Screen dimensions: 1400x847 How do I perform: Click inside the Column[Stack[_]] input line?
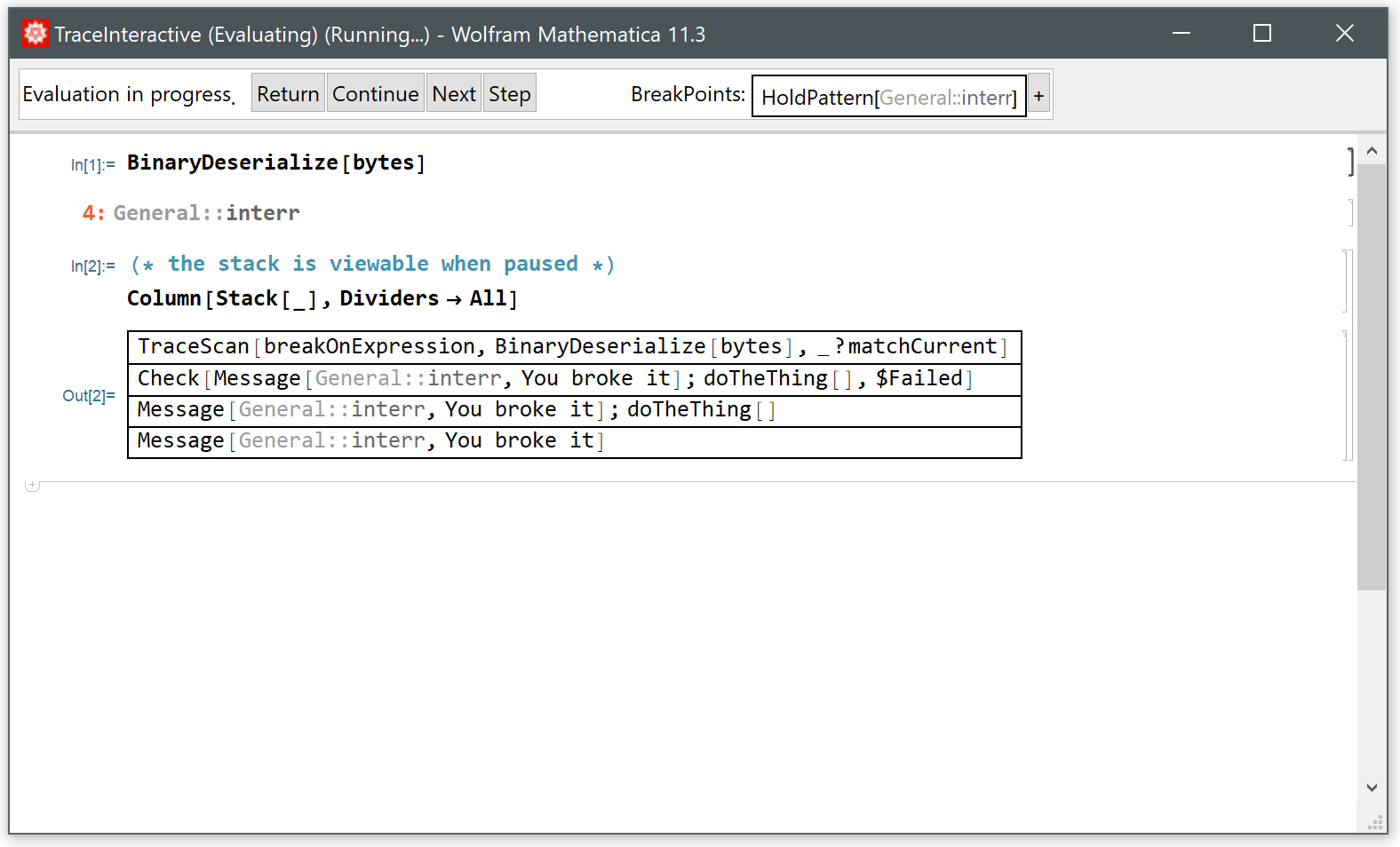click(x=322, y=298)
